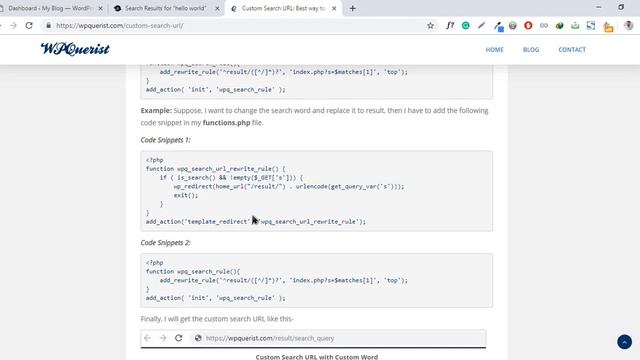Screen dimensions: 640x360
Task: Click the 'Code Snippets 1:' heading
Action: 165,140
